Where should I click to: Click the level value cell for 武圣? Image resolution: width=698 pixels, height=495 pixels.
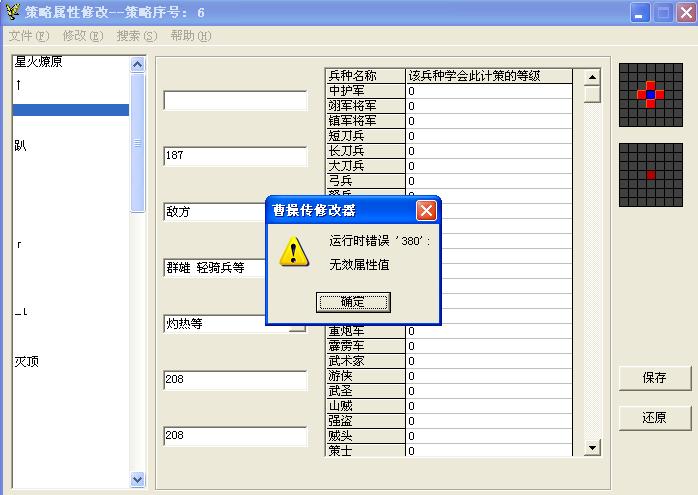coord(489,391)
